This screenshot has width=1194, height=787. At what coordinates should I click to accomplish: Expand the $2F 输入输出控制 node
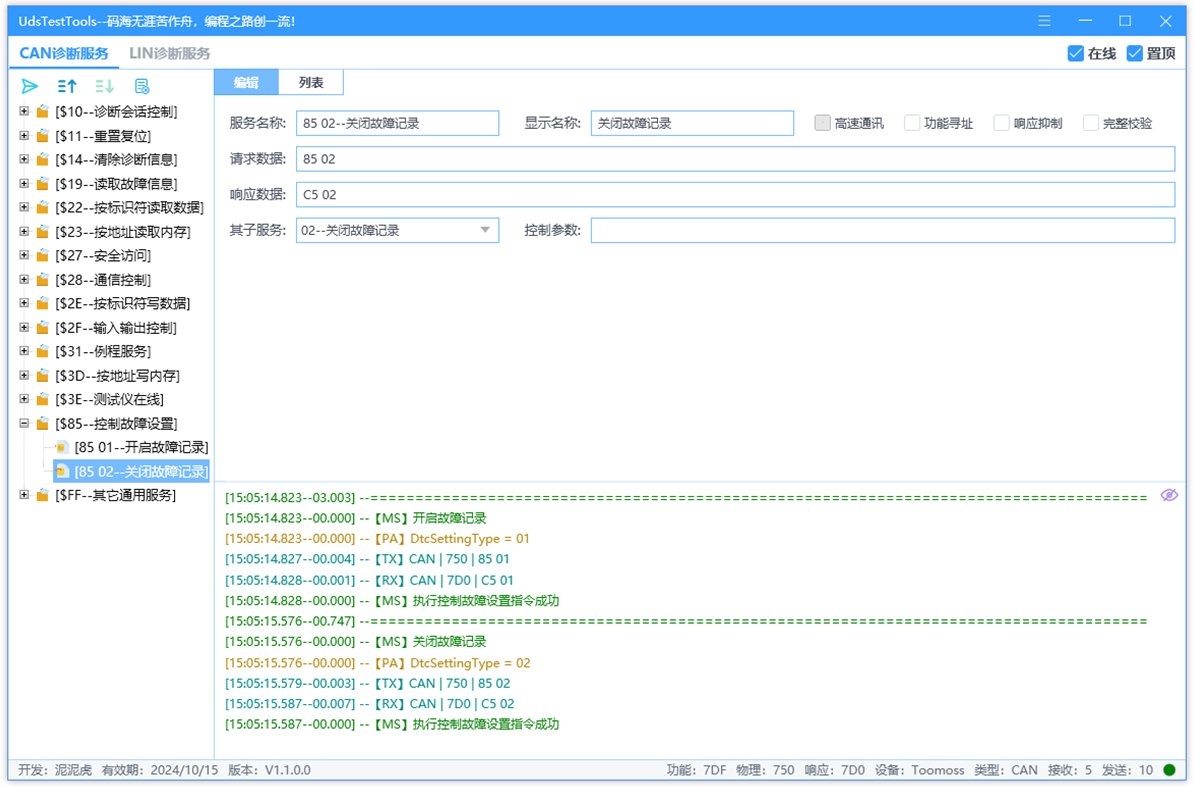point(24,327)
